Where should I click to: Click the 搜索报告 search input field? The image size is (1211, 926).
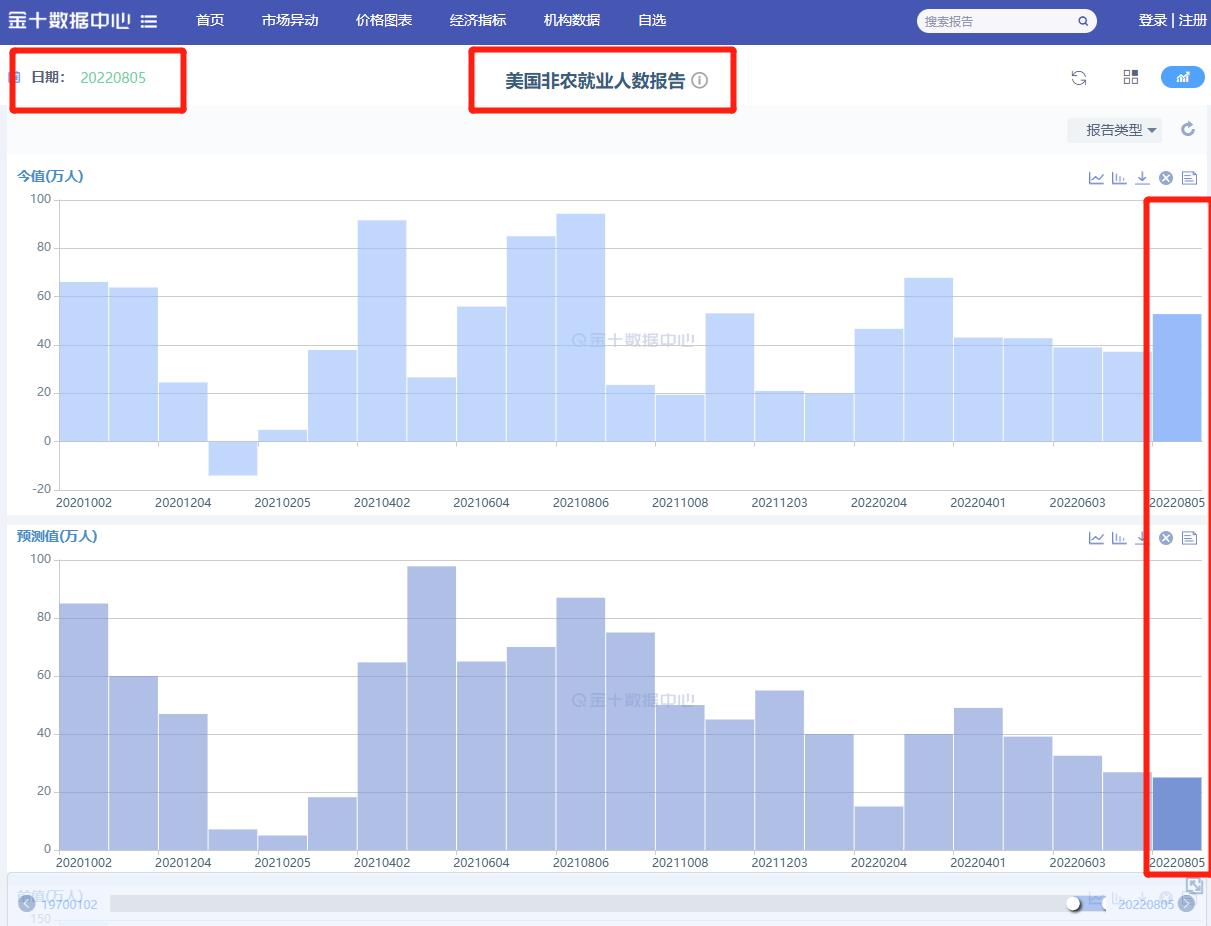[x=995, y=21]
